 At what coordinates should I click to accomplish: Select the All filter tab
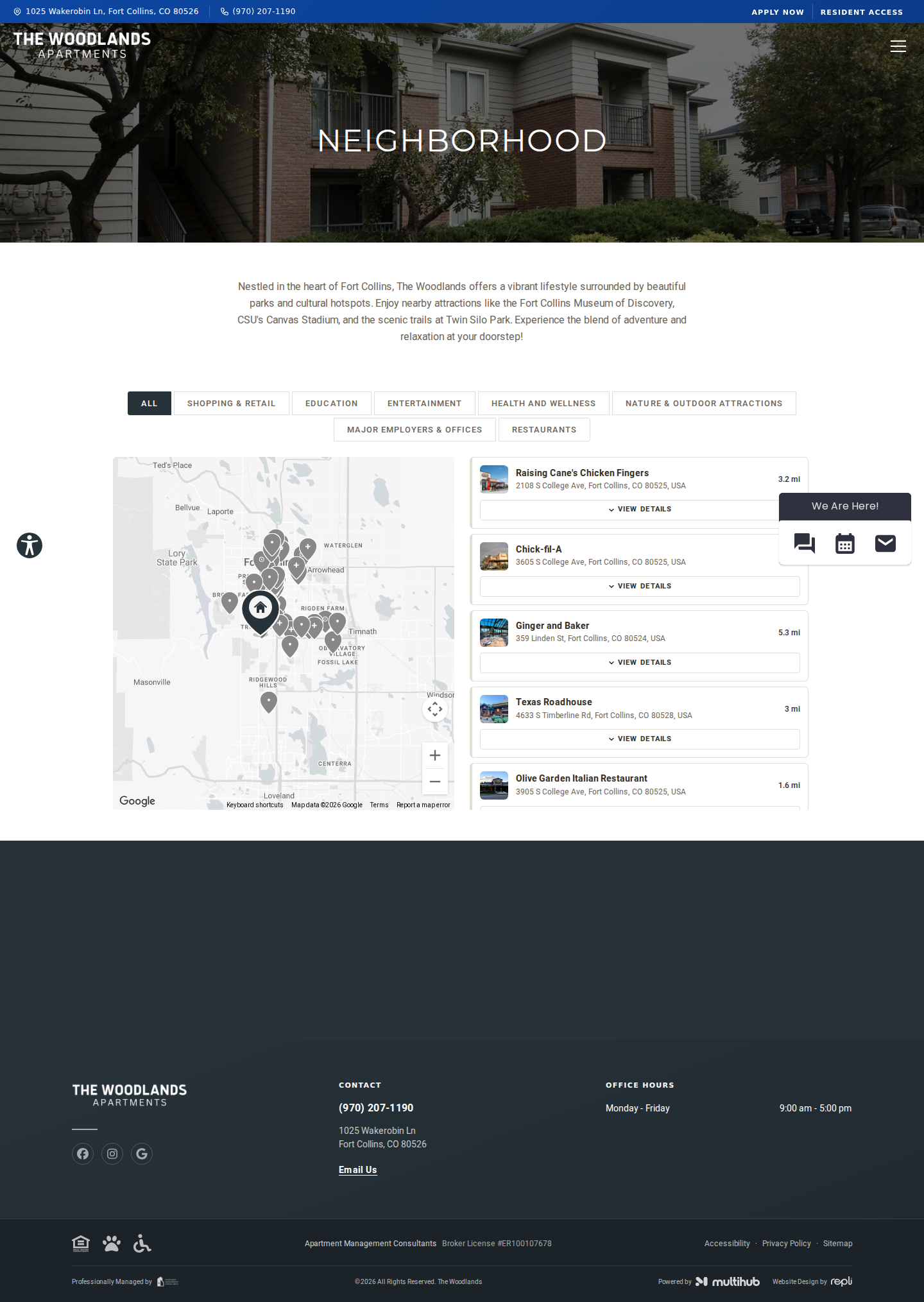click(150, 404)
